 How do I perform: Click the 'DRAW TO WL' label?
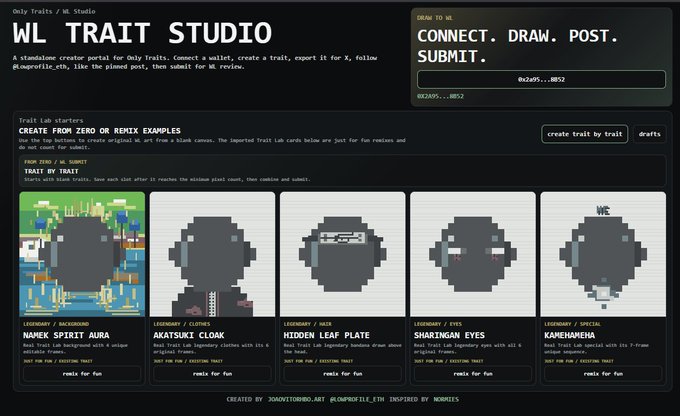coord(435,18)
